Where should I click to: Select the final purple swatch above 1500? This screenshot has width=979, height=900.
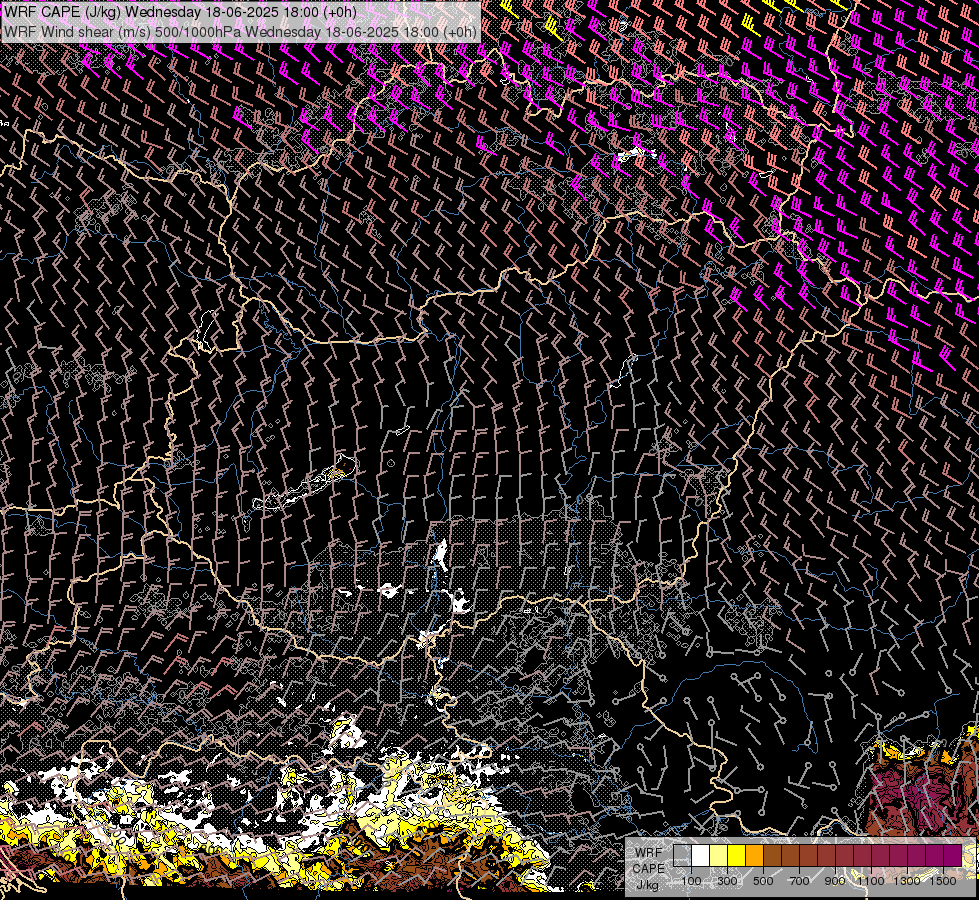tap(953, 855)
